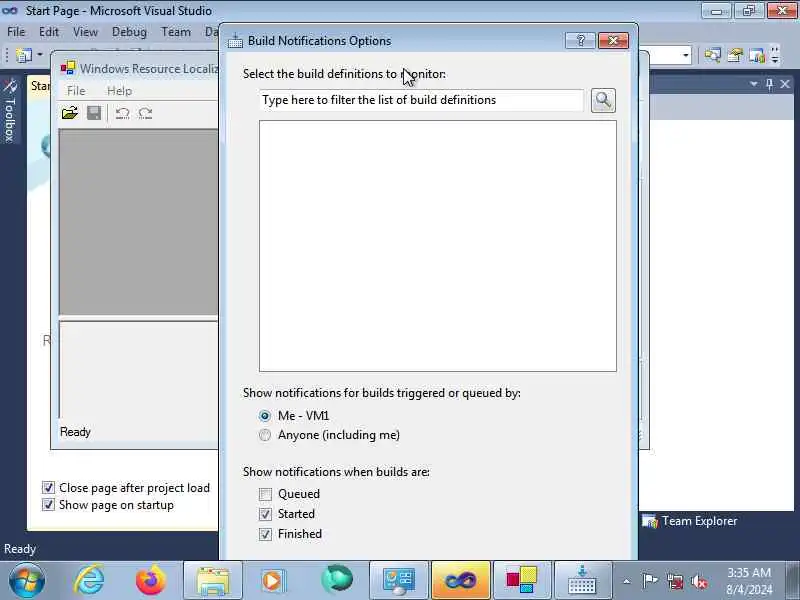800x600 pixels.
Task: Click the Action Center flag tray icon
Action: coord(651,581)
